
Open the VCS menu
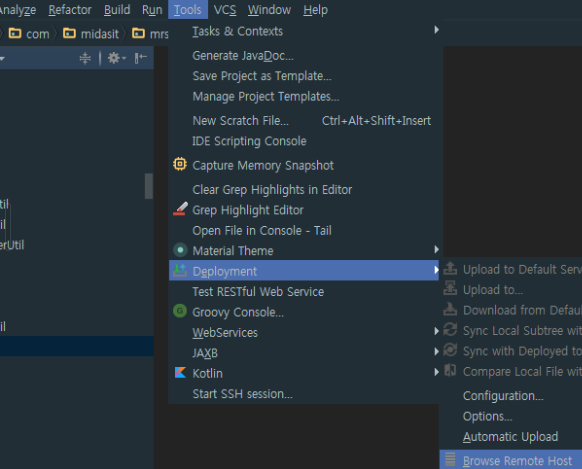[225, 10]
